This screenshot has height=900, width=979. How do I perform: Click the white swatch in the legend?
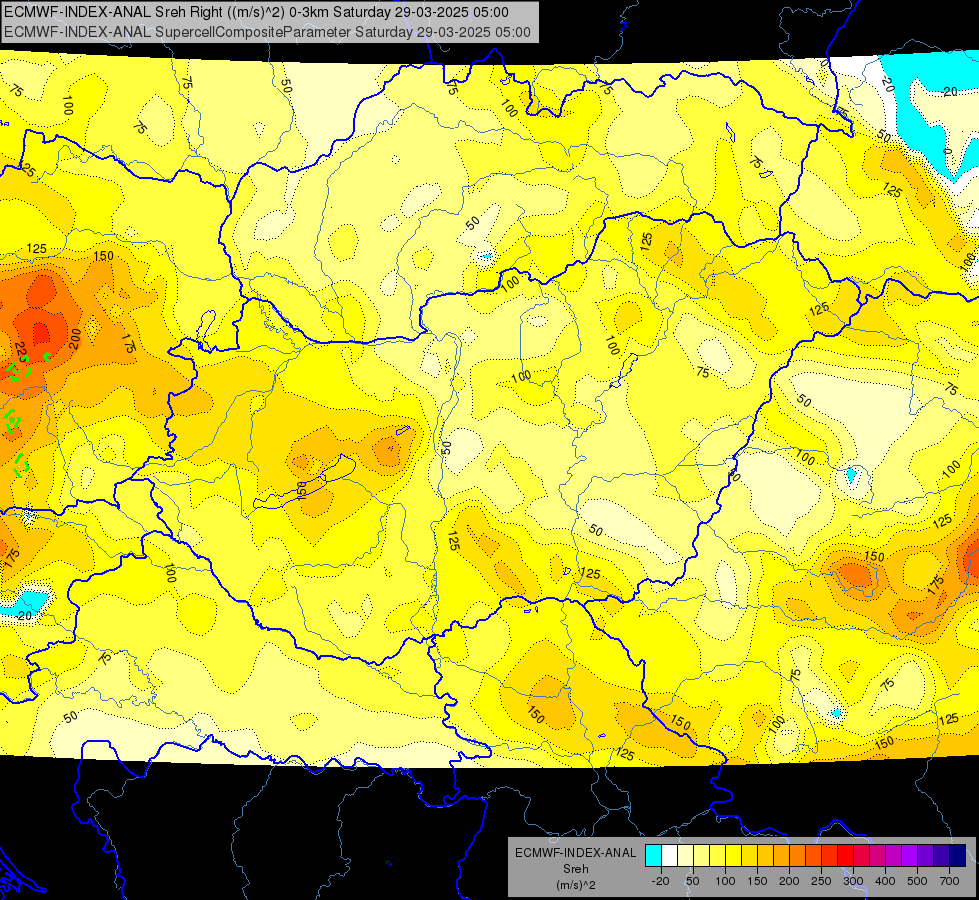(x=669, y=855)
